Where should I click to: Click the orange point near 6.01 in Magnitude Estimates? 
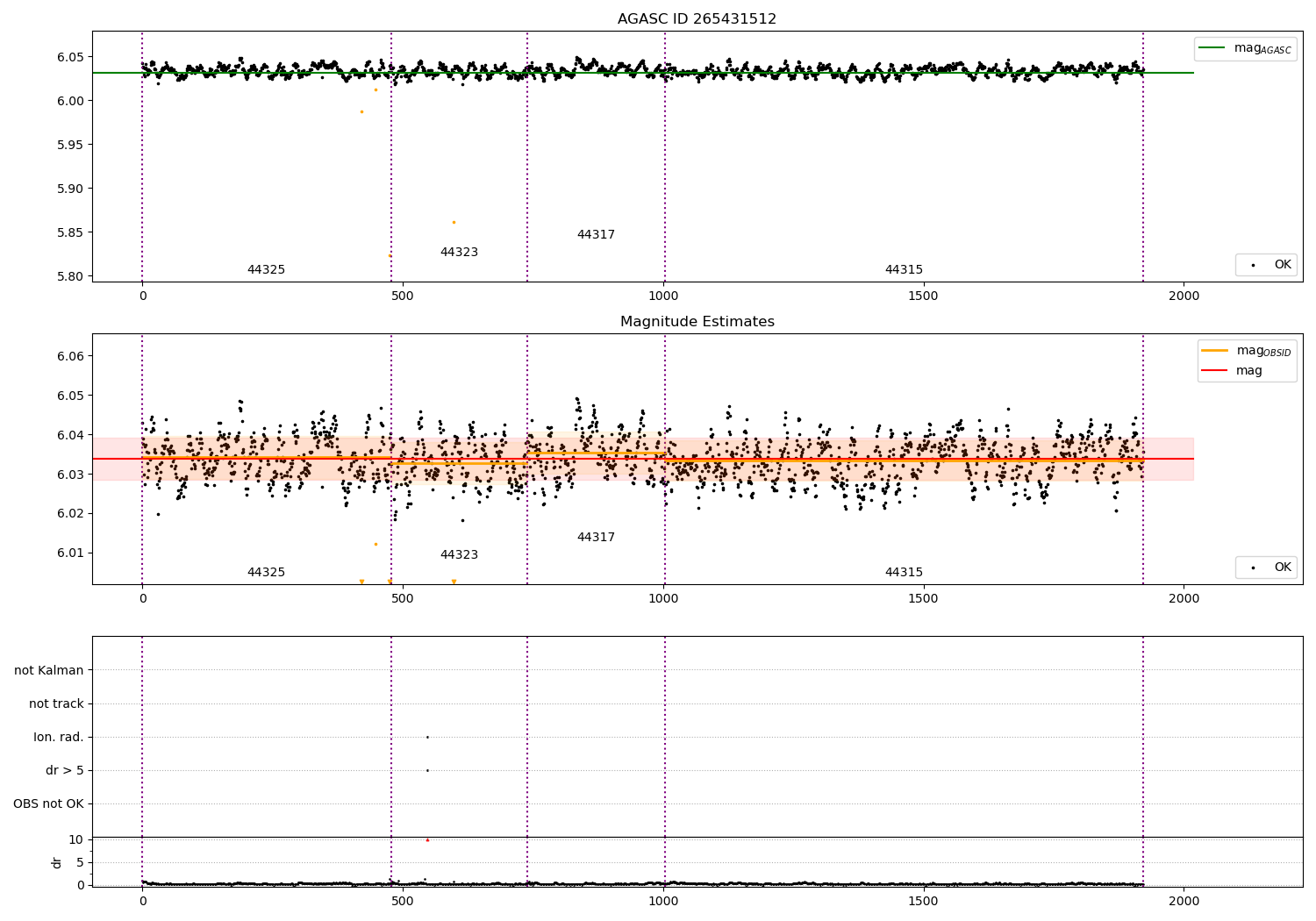[x=375, y=544]
